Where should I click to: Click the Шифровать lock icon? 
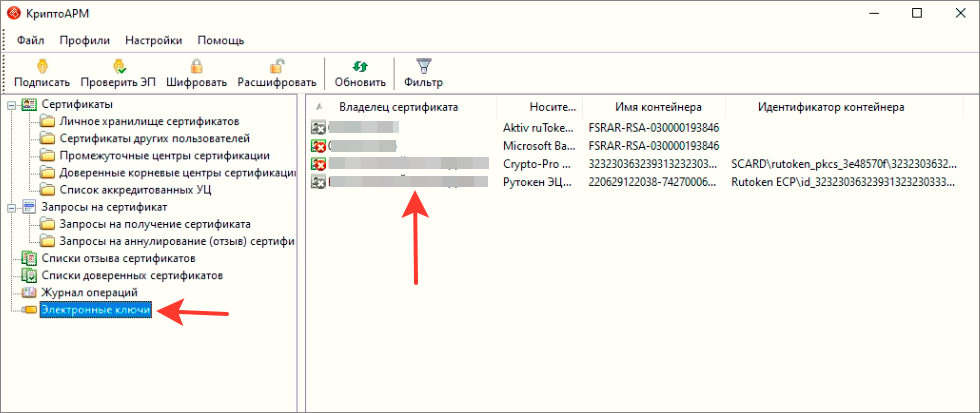click(196, 66)
